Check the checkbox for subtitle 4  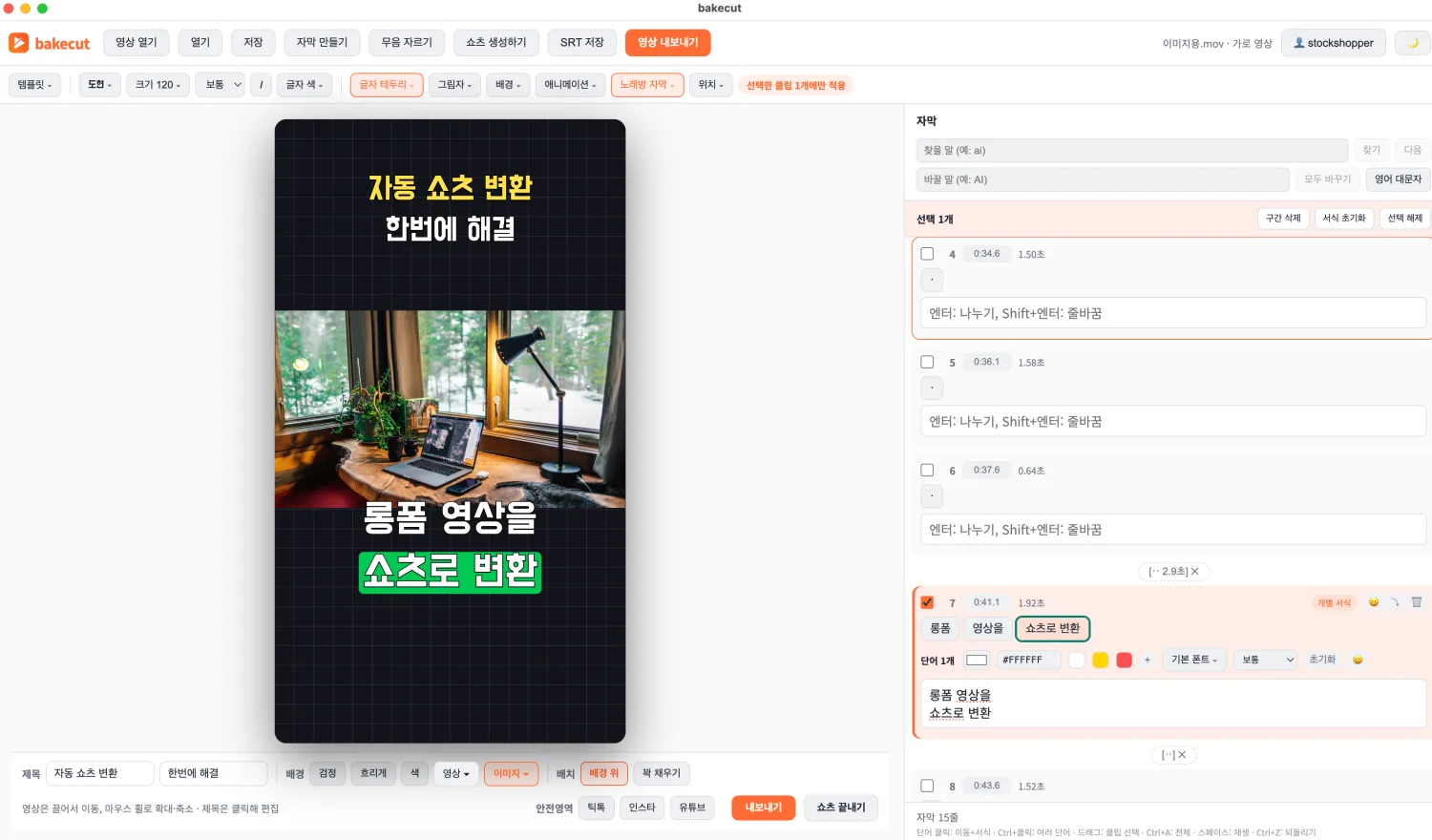[927, 254]
